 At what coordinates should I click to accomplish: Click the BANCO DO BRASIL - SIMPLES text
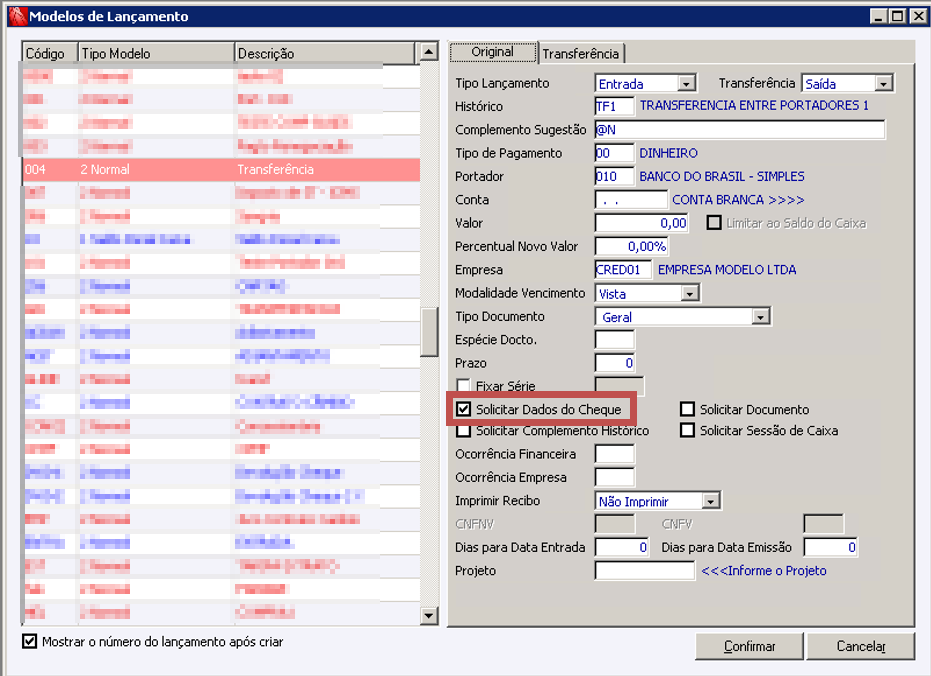[x=722, y=176]
